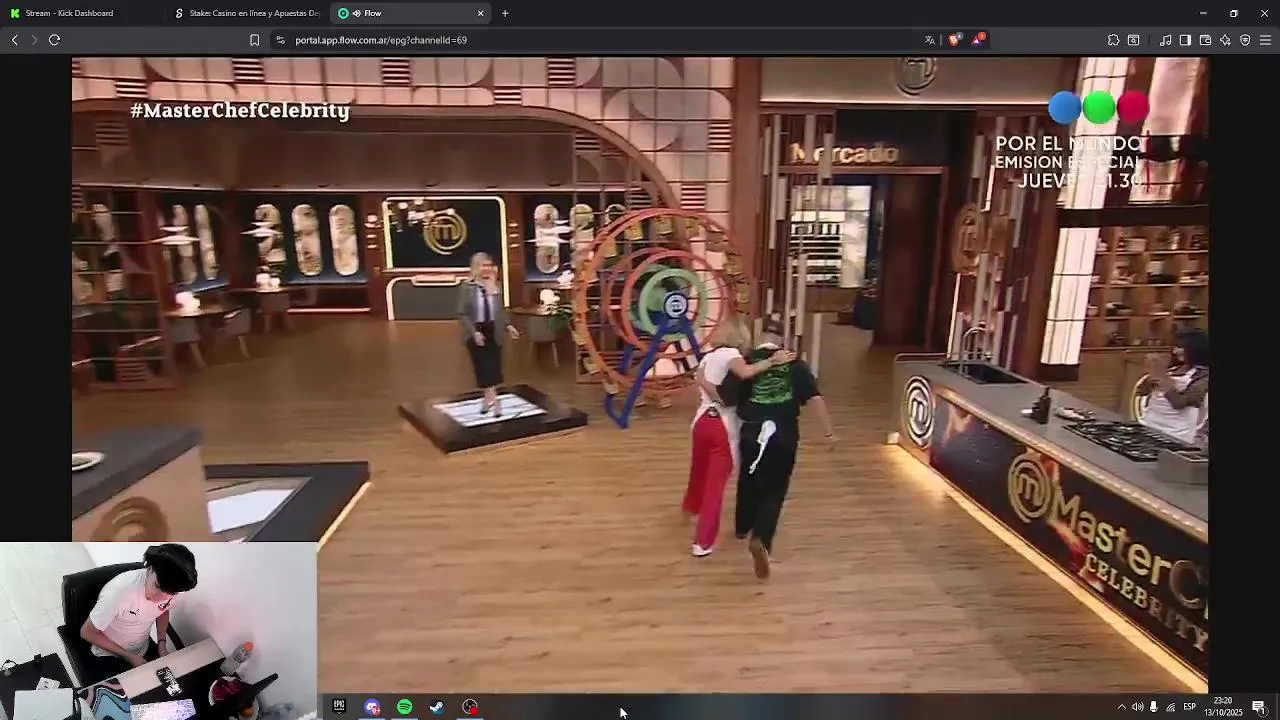Screen dimensions: 1280x720
Task: Open the page search window icon
Action: [x=1133, y=40]
